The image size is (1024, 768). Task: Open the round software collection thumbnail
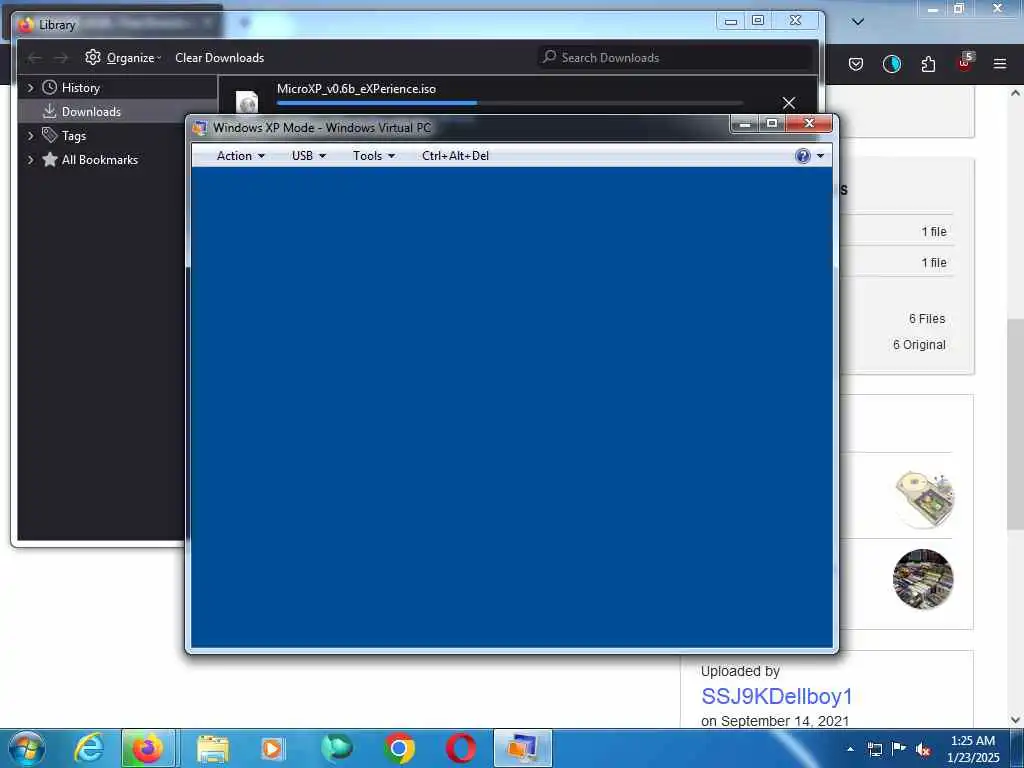point(923,579)
